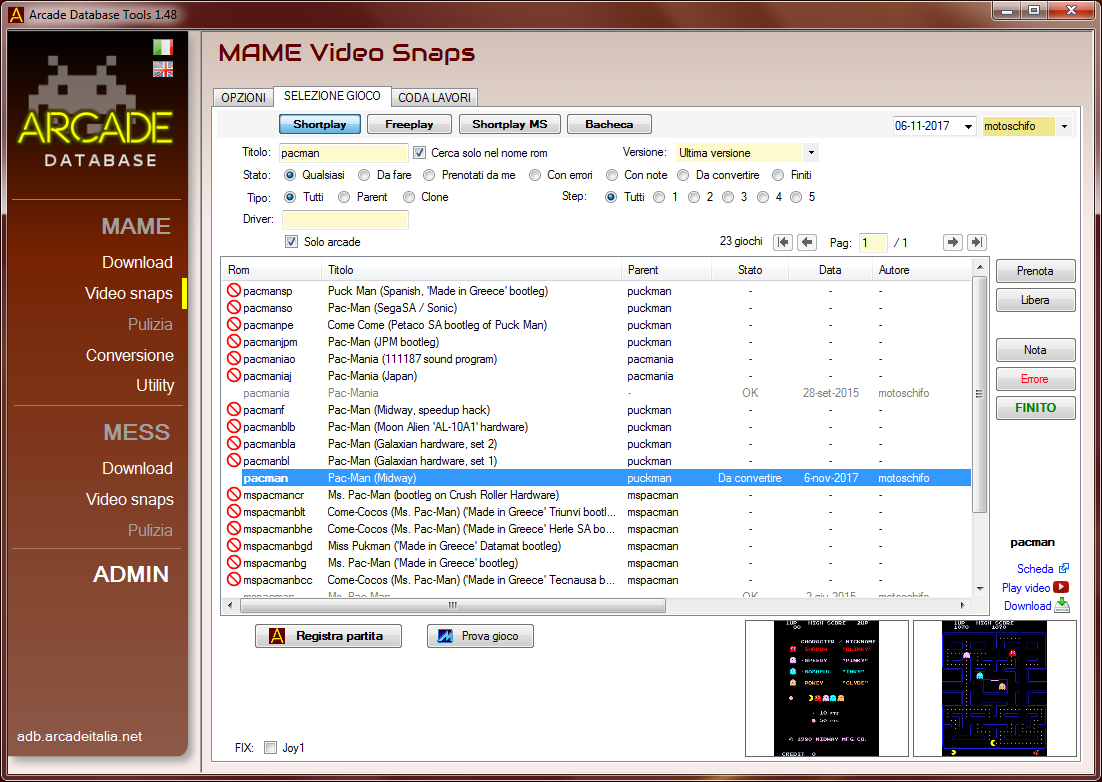Click the Prenota button
1102x782 pixels.
coord(1035,271)
